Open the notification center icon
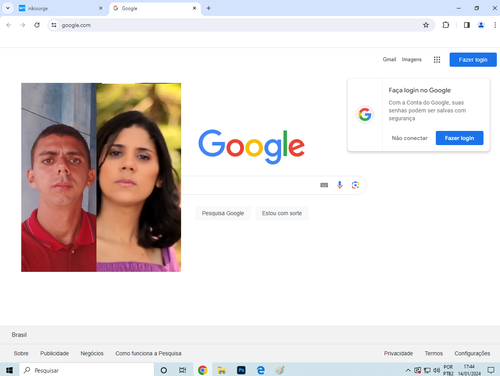The image size is (500, 376). click(x=491, y=370)
